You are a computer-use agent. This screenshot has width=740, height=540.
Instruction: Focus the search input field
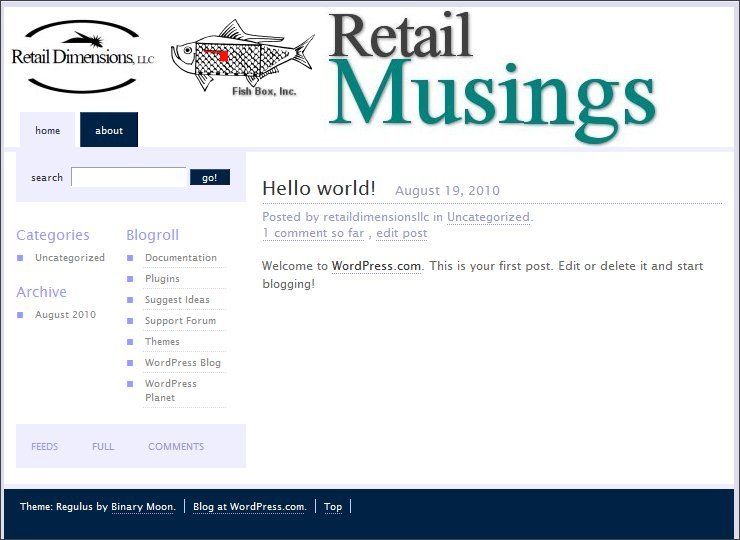coord(129,177)
